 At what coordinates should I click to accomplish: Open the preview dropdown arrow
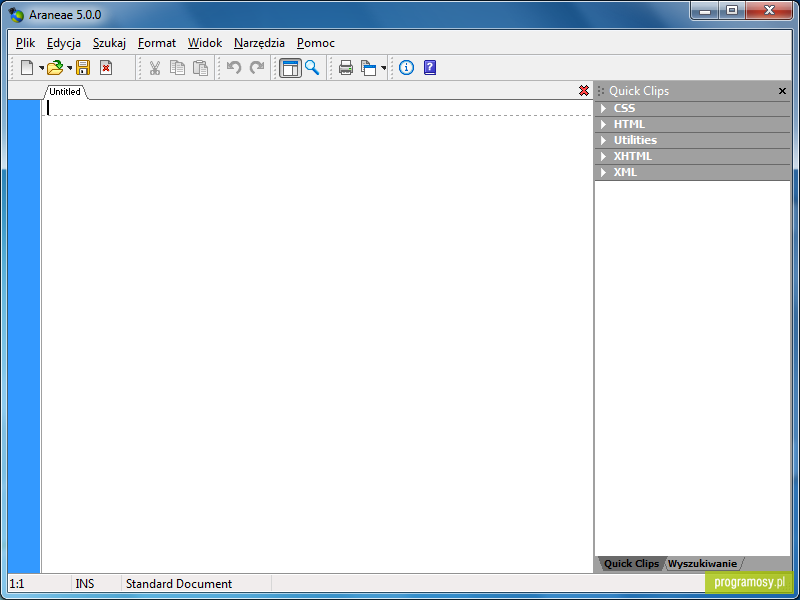click(384, 68)
